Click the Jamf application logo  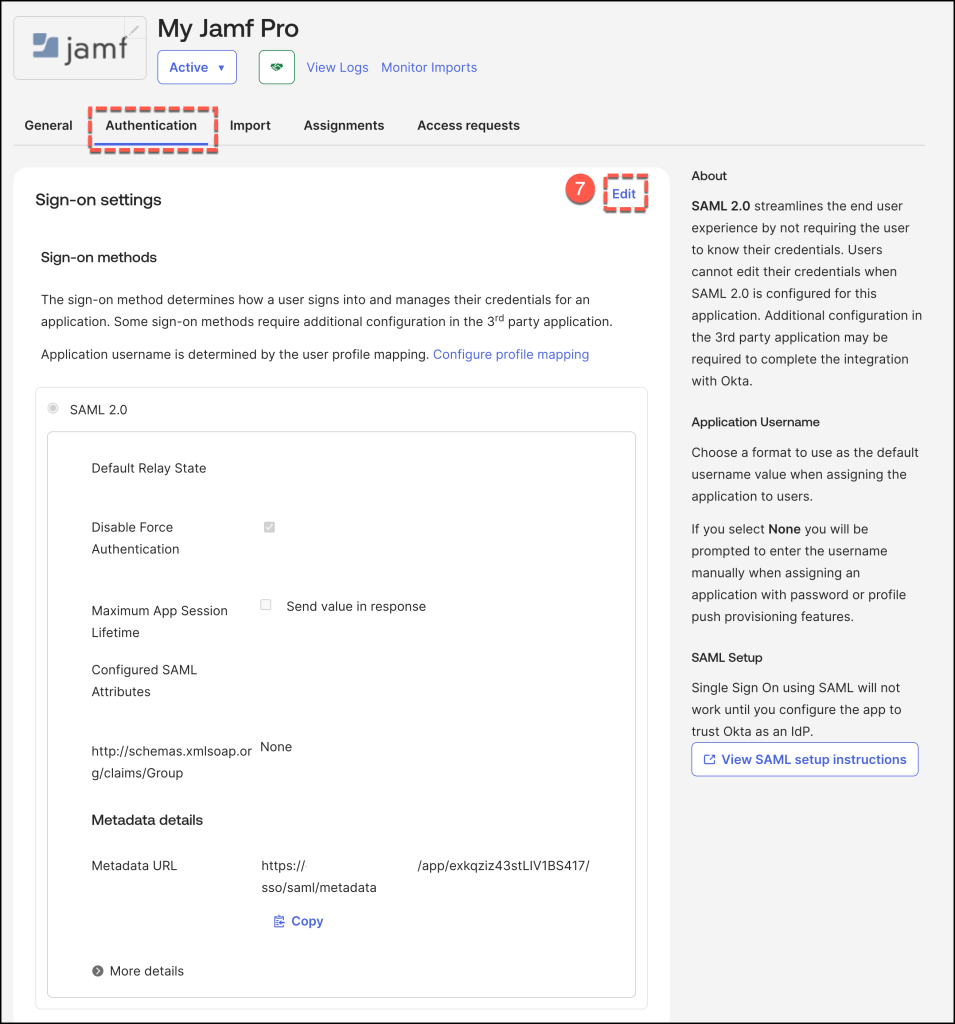point(79,48)
